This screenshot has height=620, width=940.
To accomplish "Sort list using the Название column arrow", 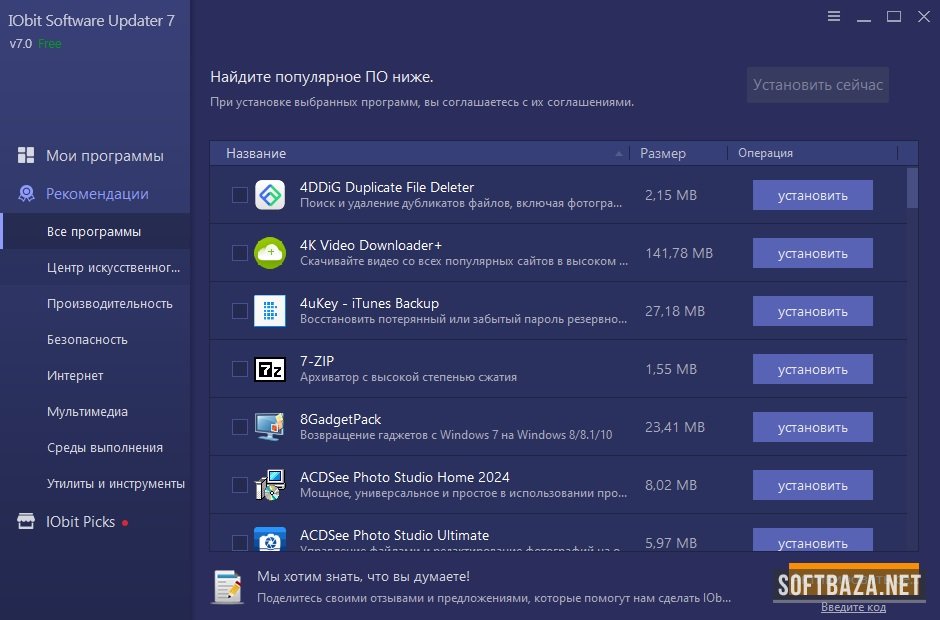I will [x=619, y=153].
